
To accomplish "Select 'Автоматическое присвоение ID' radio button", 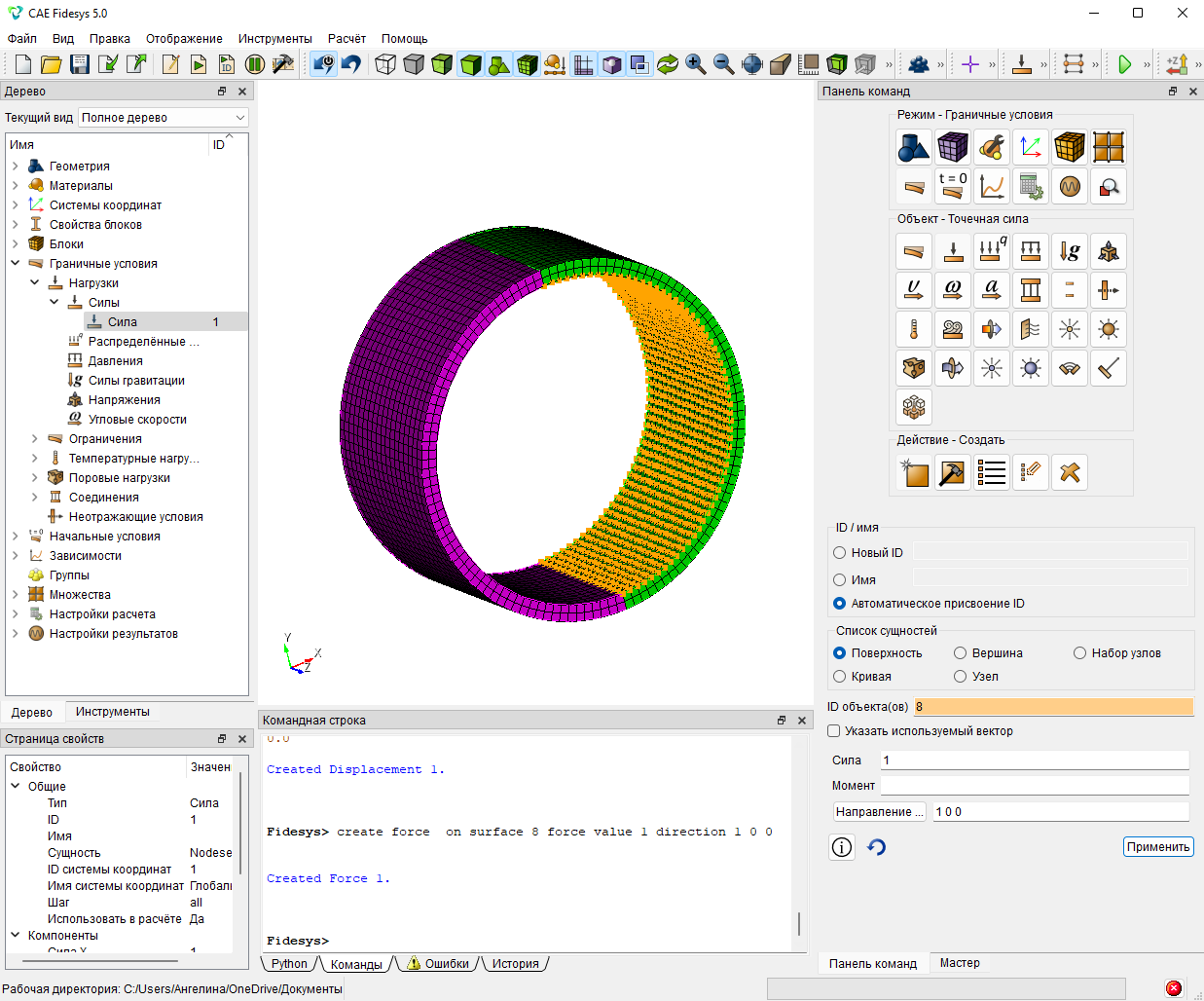I will tap(840, 604).
